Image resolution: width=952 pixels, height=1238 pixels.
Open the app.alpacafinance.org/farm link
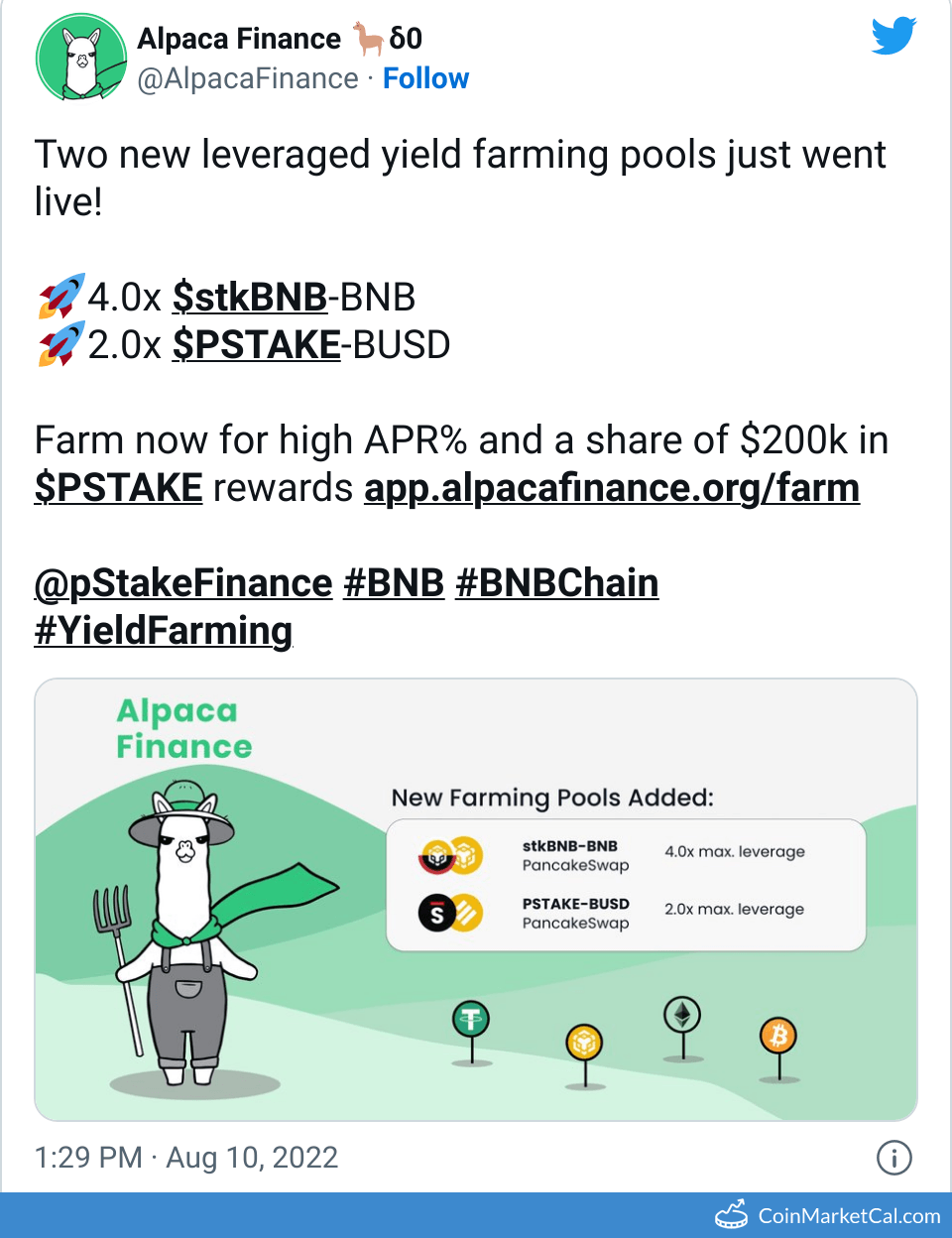(611, 488)
